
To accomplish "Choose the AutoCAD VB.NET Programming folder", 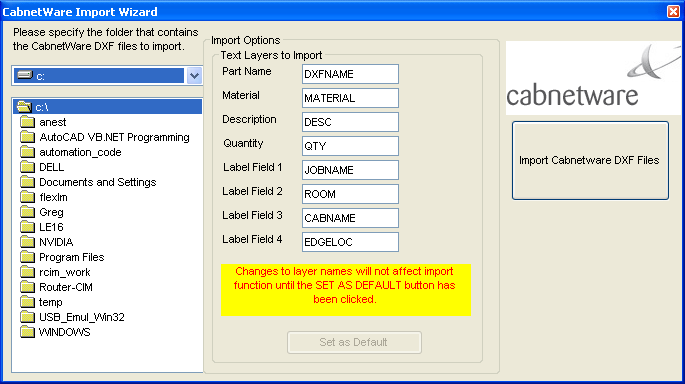I will pyautogui.click(x=114, y=137).
